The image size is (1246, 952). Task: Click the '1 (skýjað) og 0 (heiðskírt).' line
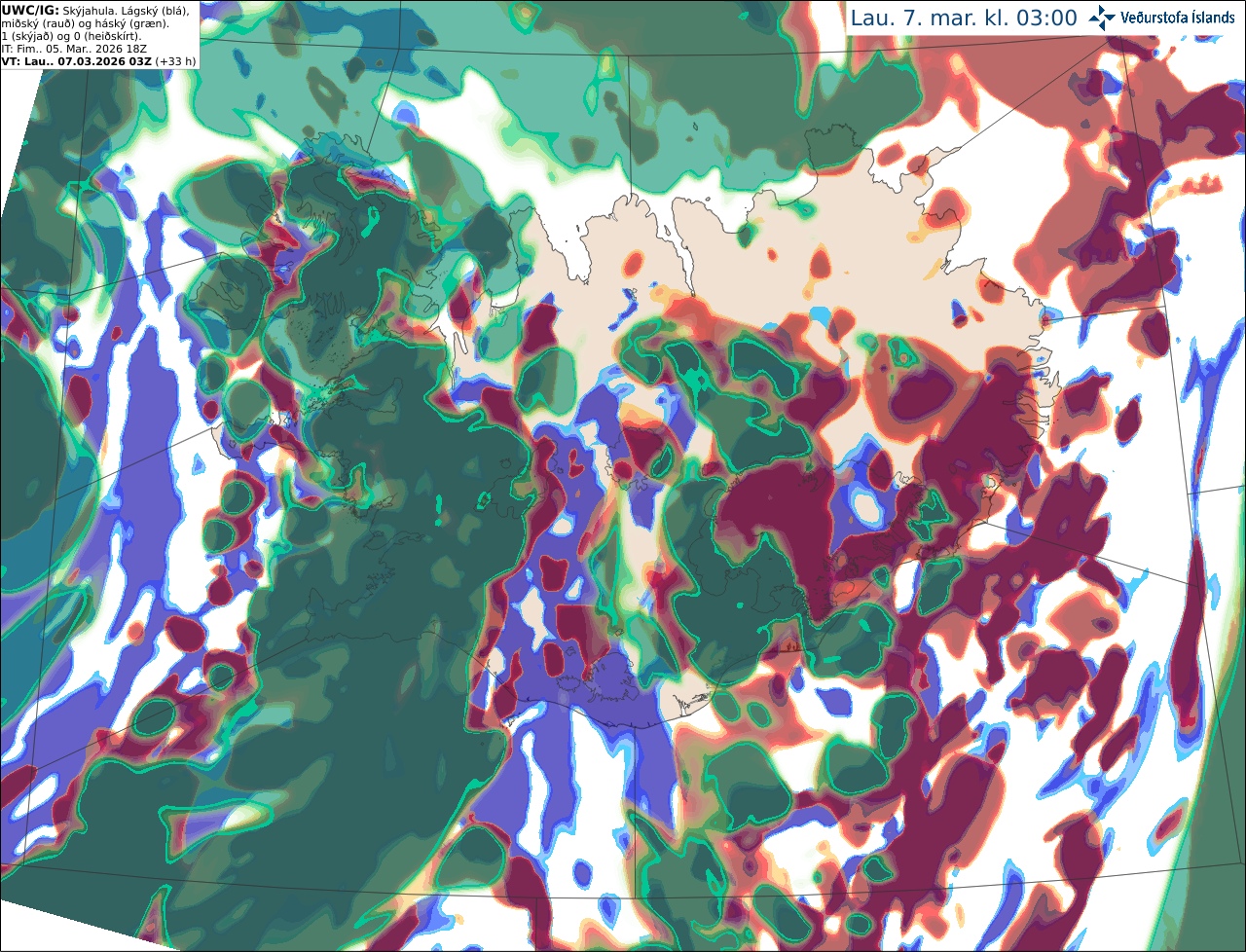click(71, 35)
